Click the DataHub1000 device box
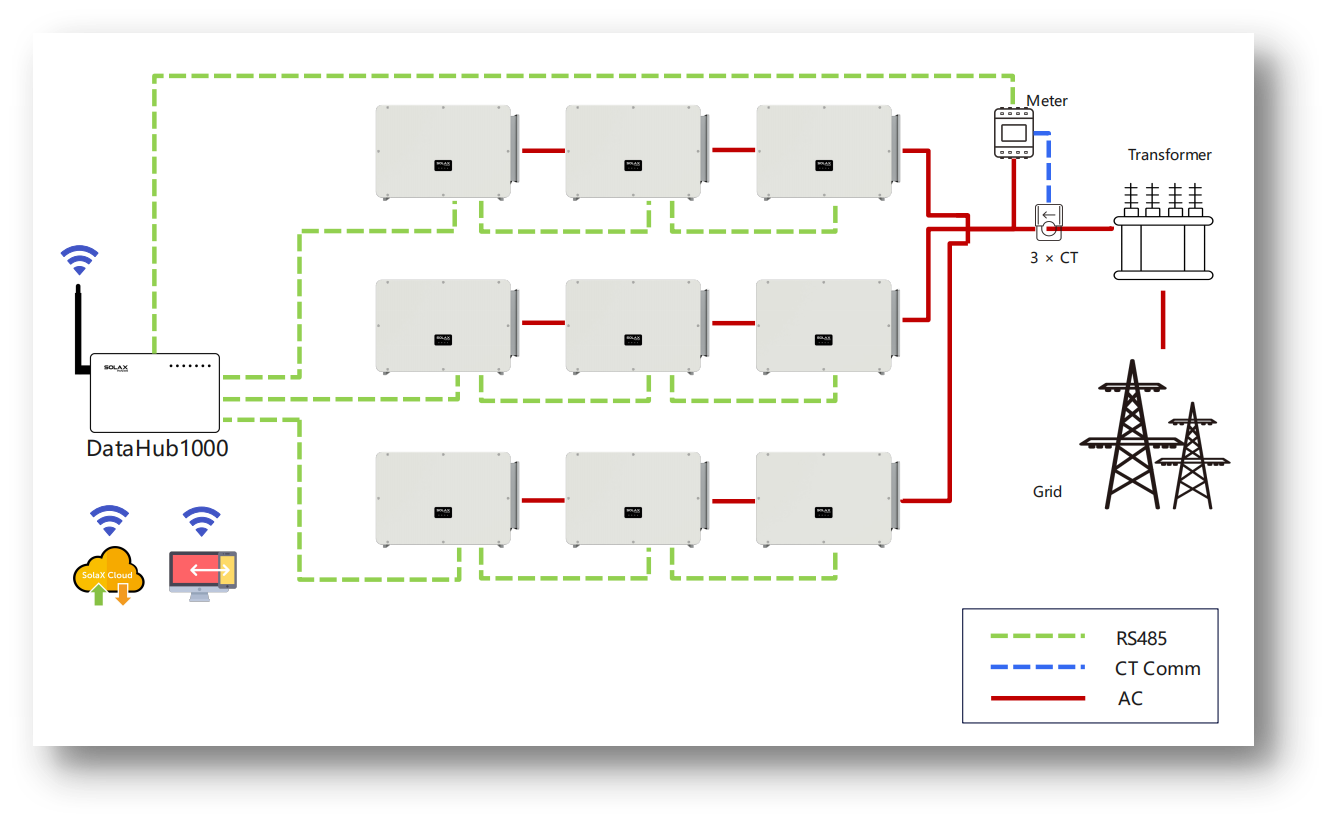 [x=154, y=393]
